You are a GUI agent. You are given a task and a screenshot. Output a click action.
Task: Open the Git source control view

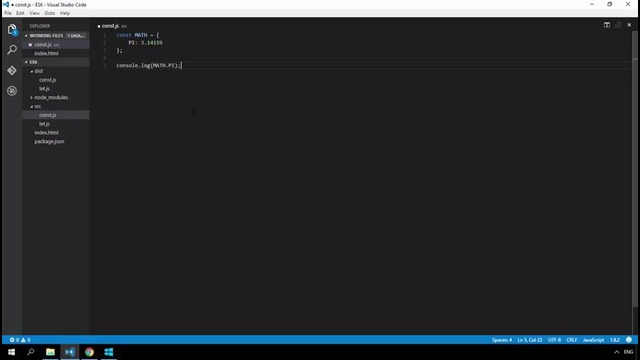click(12, 70)
